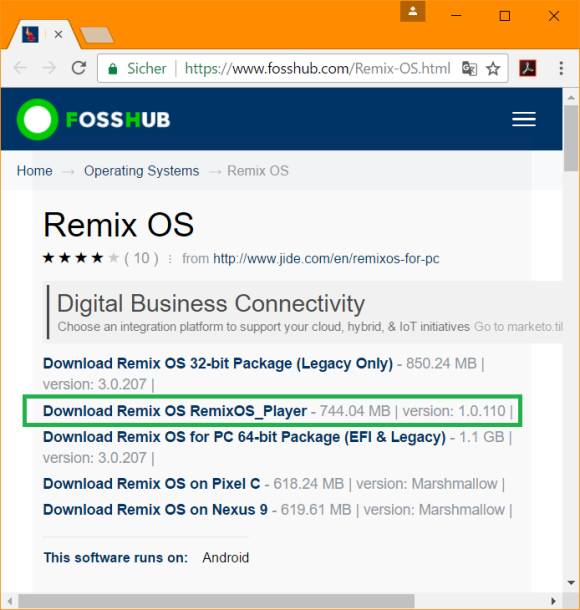The width and height of the screenshot is (580, 610).
Task: Reload the page with refresh icon
Action: 79,68
